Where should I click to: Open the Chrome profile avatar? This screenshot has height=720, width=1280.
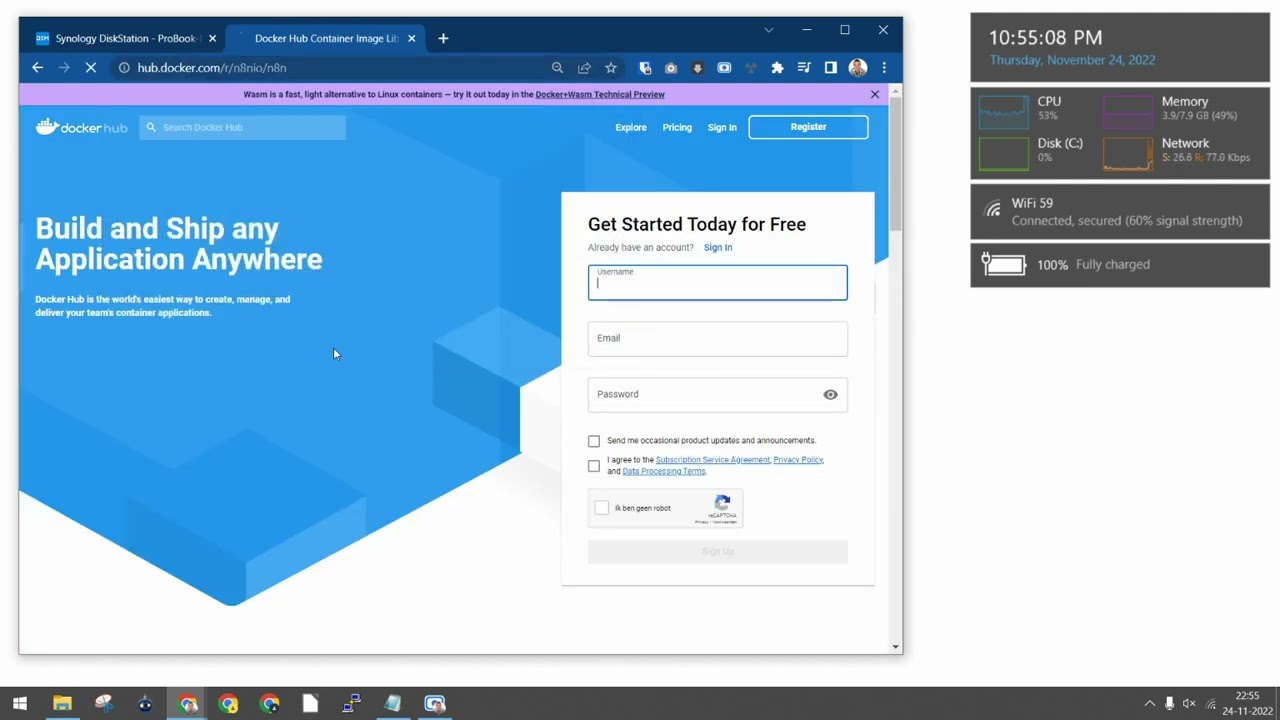pos(857,68)
